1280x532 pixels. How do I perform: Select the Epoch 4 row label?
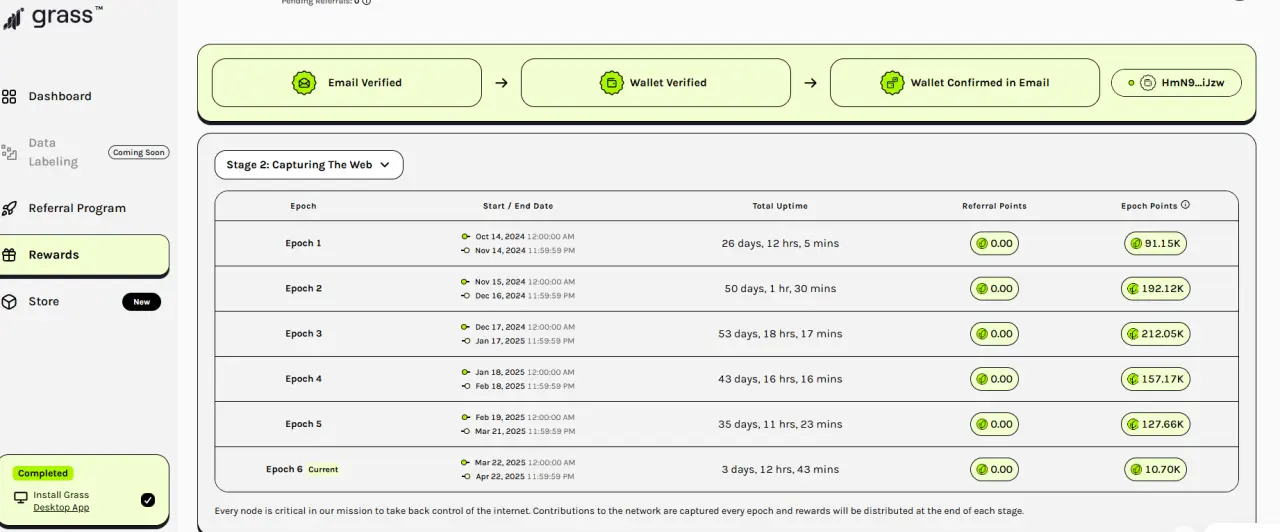coord(303,379)
